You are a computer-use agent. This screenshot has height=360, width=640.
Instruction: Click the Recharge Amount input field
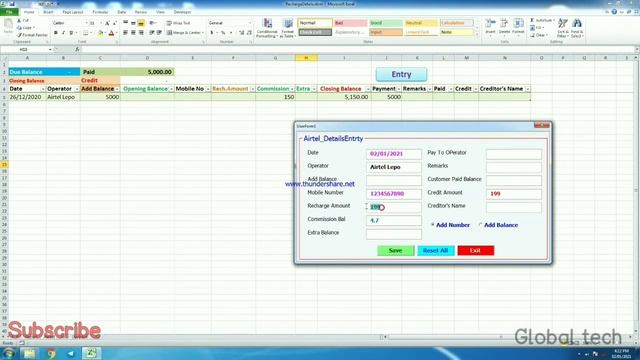pyautogui.click(x=393, y=207)
